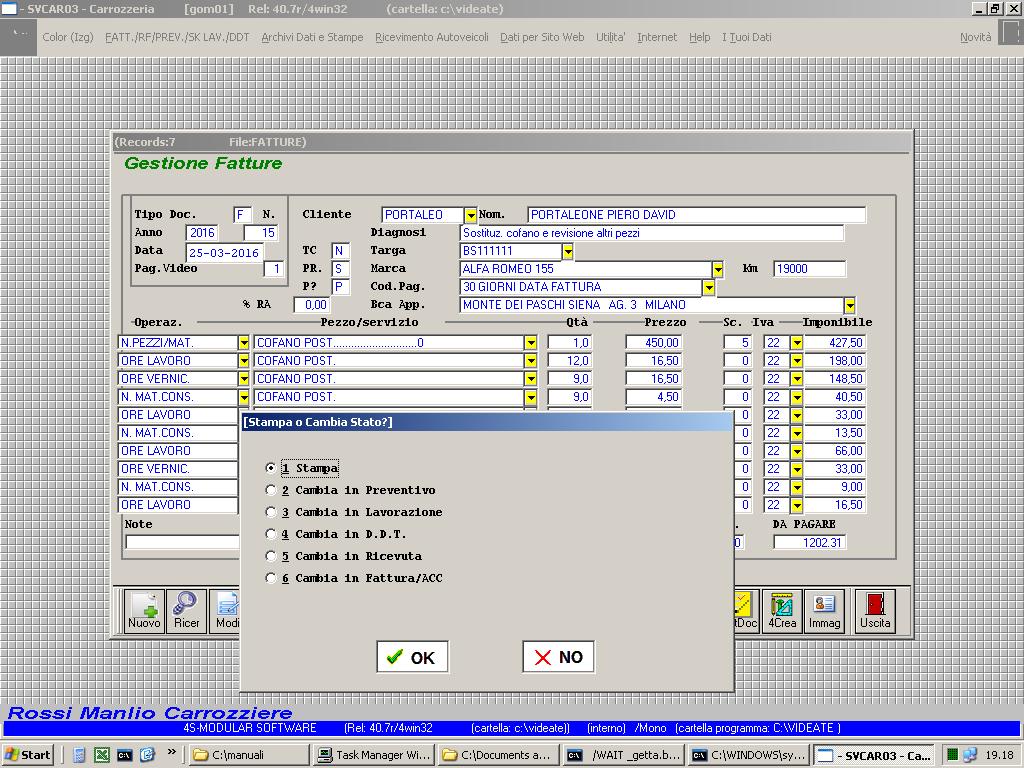Screen dimensions: 1024x768
Task: Confirm the dialog with OK
Action: coord(412,657)
